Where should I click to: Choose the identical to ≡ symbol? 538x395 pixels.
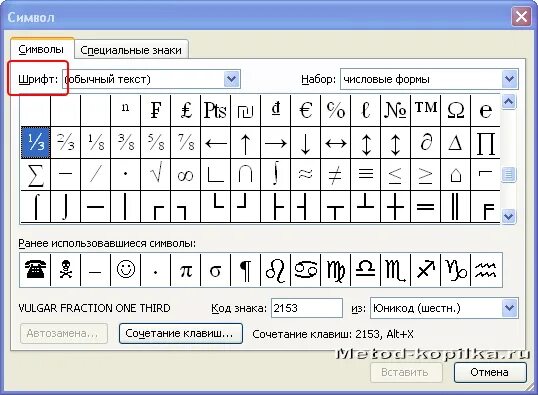point(366,175)
